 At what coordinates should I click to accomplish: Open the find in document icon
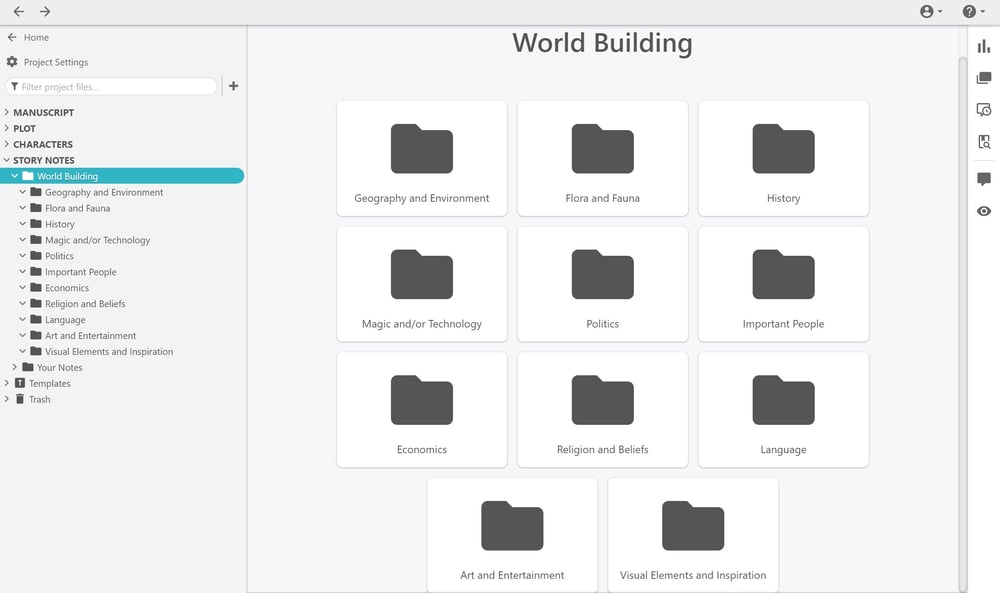[984, 142]
